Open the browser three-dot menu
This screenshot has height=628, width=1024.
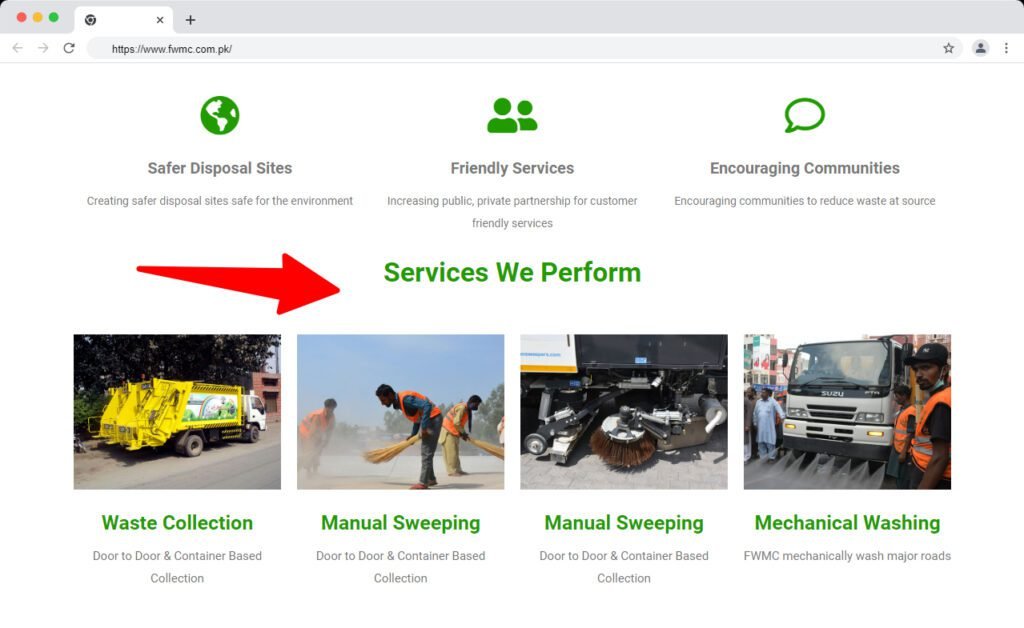tap(1006, 48)
